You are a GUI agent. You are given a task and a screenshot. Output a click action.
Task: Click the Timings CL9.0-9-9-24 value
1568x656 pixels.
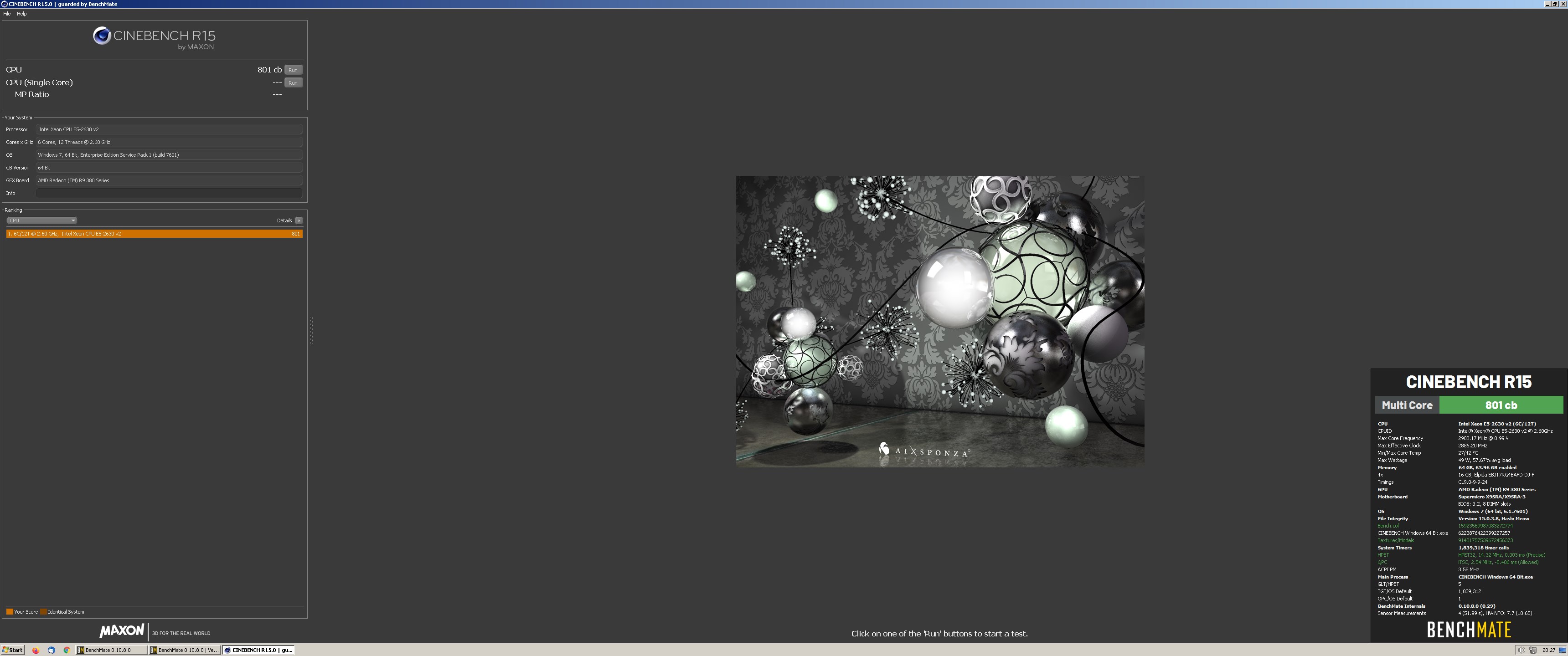(x=1472, y=482)
